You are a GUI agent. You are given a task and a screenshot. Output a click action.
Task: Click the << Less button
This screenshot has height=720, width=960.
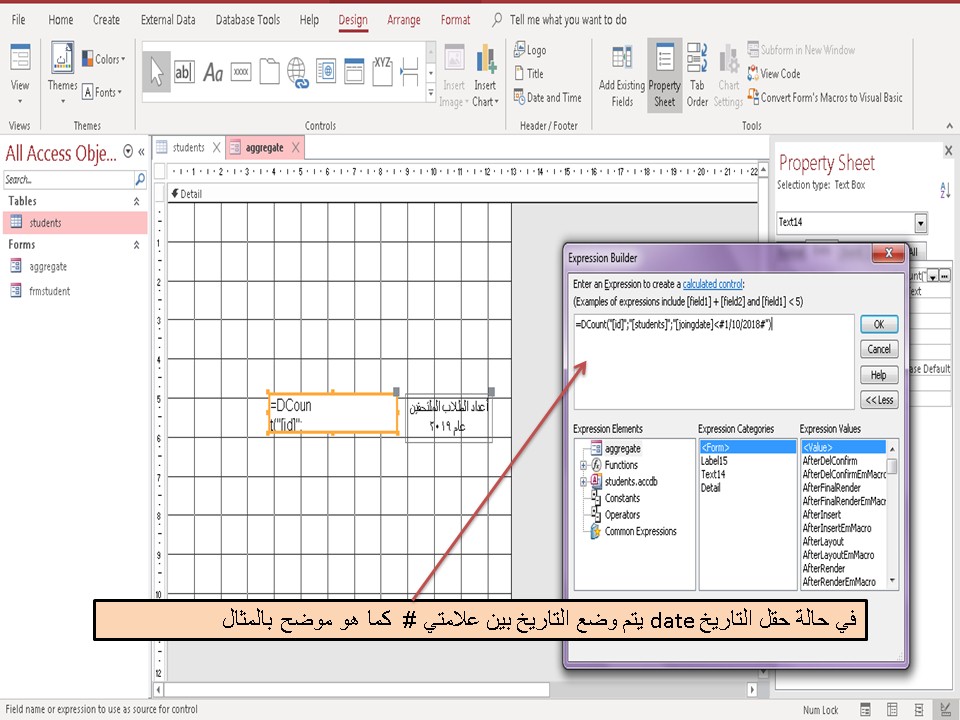coord(879,400)
